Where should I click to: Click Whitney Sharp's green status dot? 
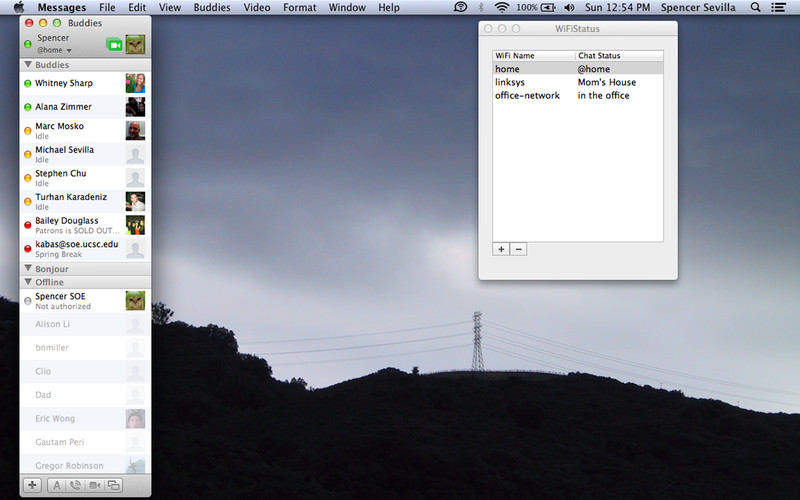28,84
